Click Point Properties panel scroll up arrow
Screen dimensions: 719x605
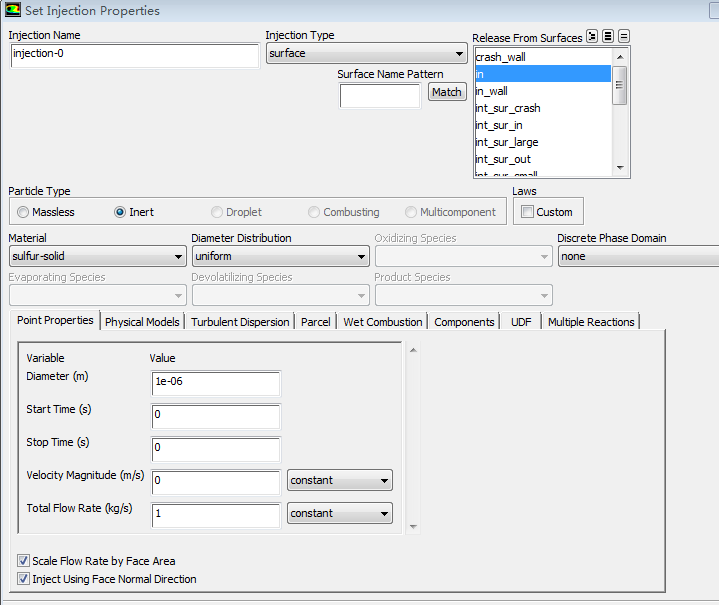[413, 350]
